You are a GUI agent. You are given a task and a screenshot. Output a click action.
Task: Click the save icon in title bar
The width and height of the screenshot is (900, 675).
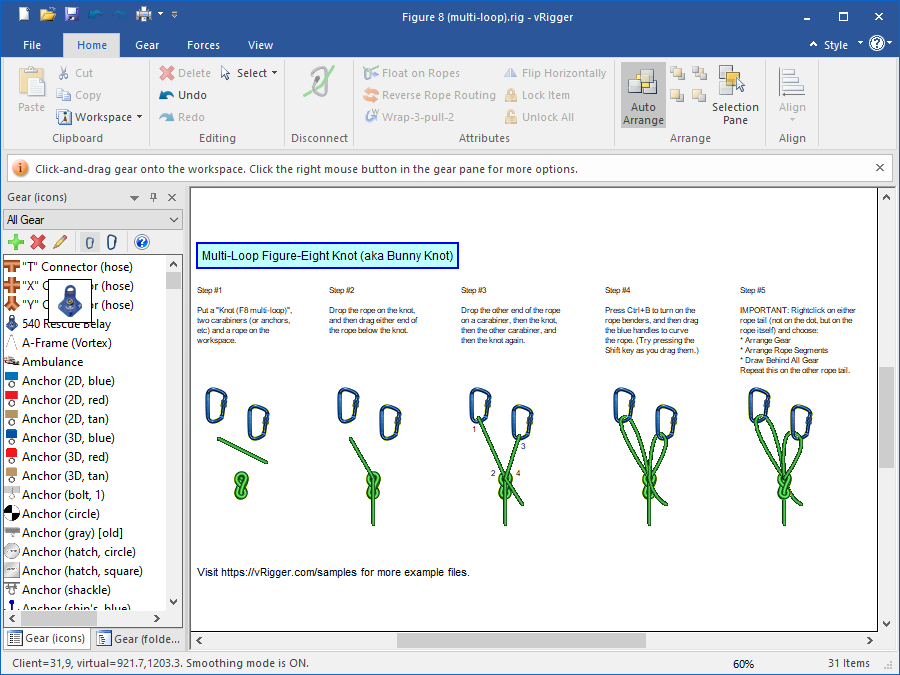click(71, 14)
